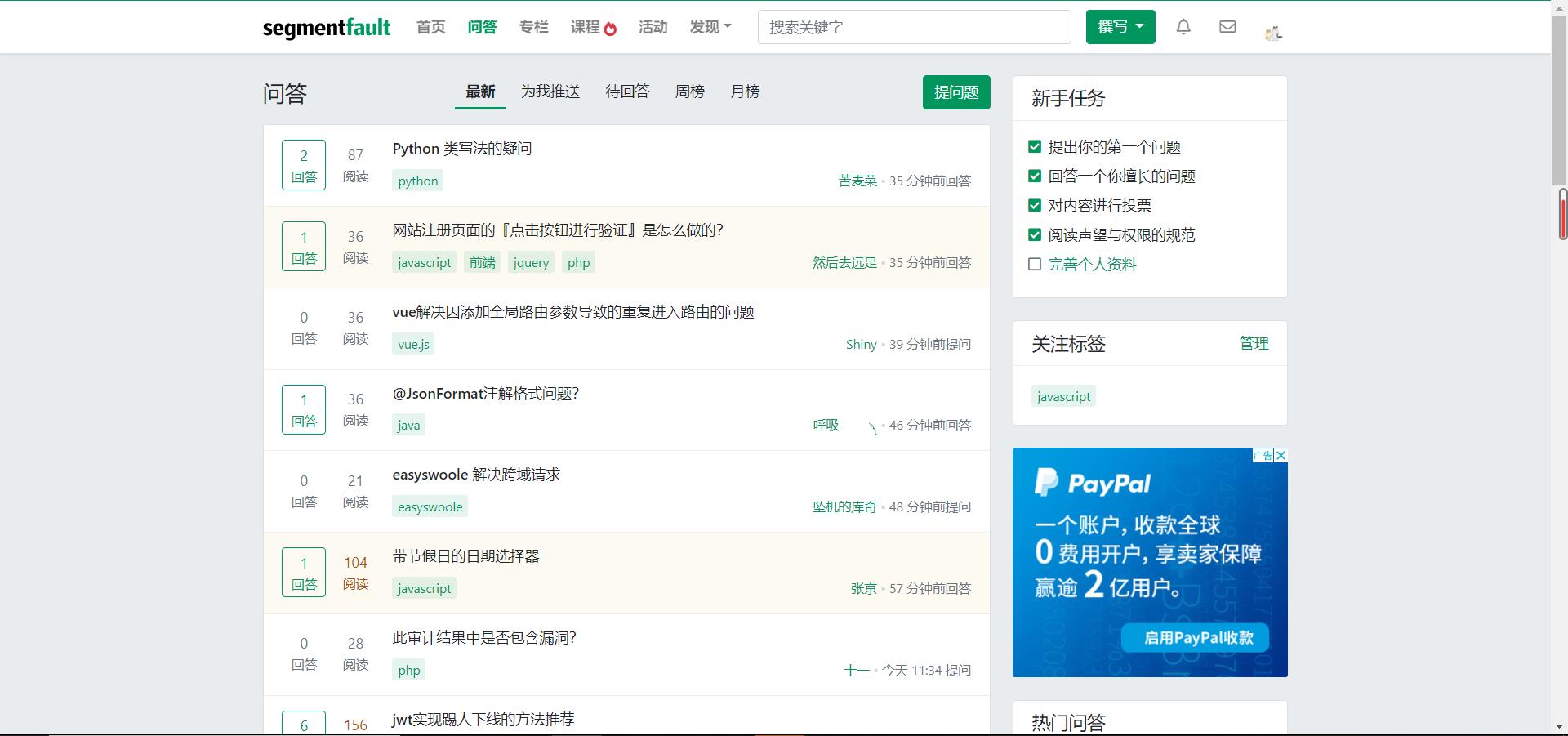
Task: Open user 张京 profile
Action: click(x=864, y=589)
